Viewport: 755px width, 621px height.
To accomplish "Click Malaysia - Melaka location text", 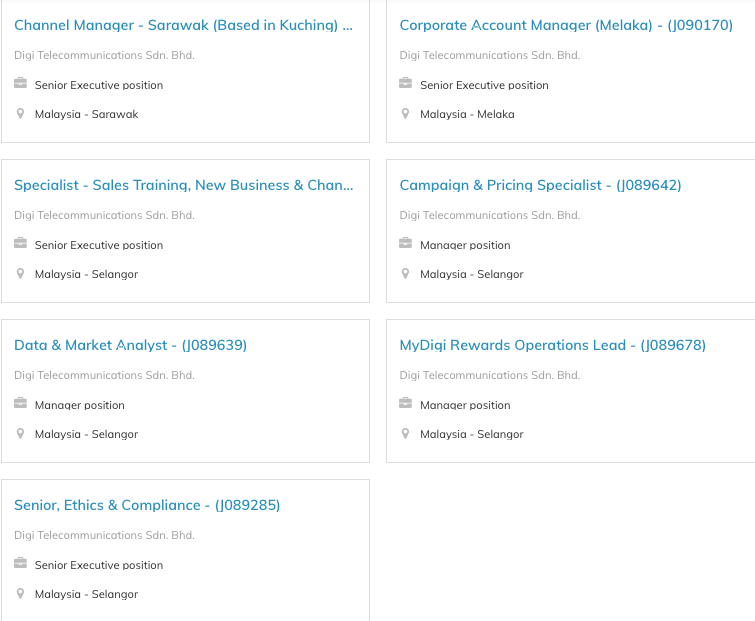I will coord(467,114).
